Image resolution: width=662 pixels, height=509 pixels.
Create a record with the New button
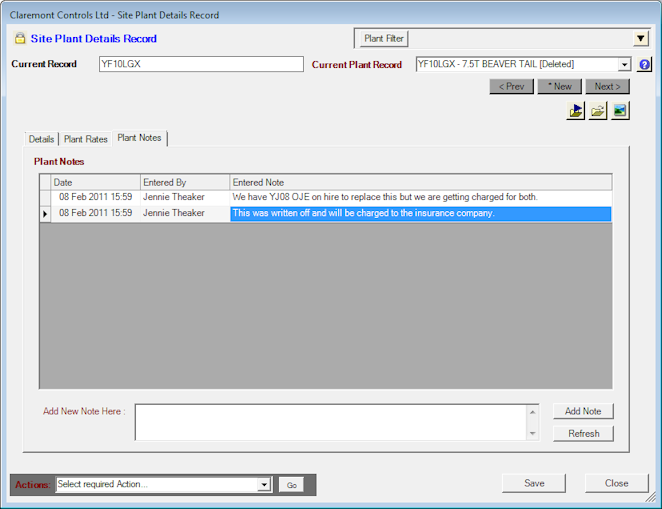coord(559,87)
